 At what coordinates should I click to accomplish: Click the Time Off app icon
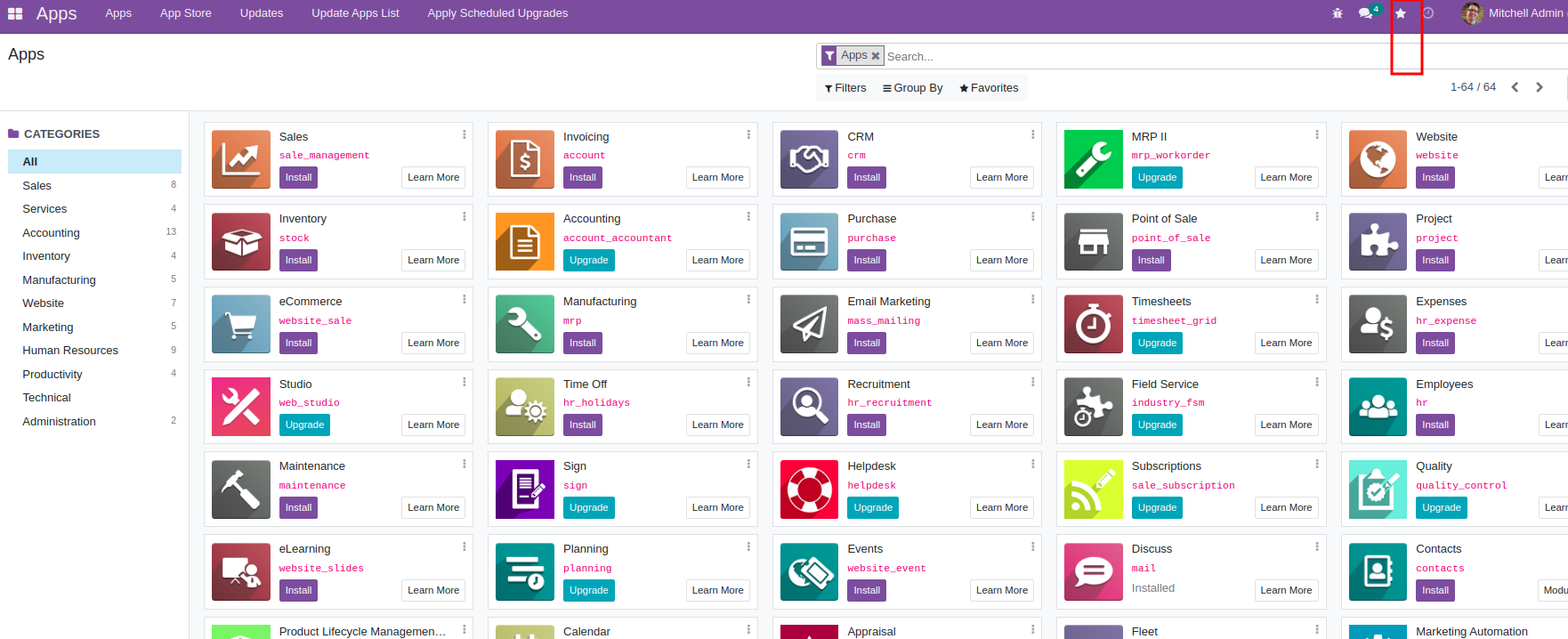click(x=525, y=407)
